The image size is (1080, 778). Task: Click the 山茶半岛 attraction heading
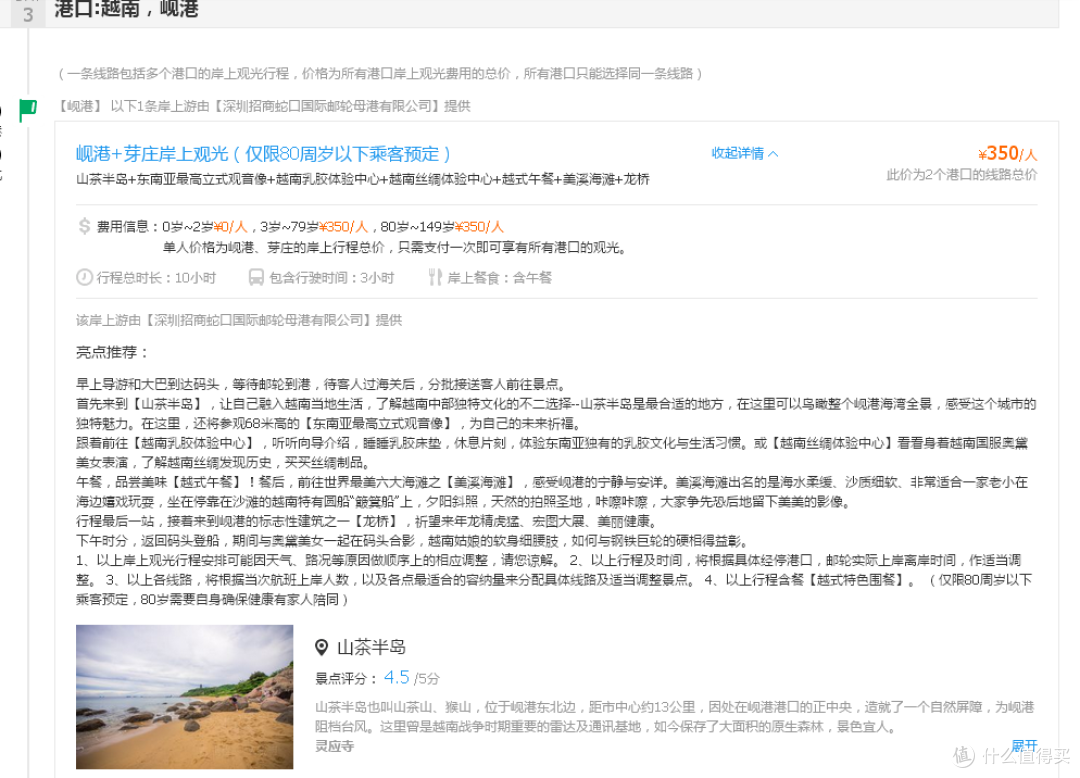click(x=371, y=647)
